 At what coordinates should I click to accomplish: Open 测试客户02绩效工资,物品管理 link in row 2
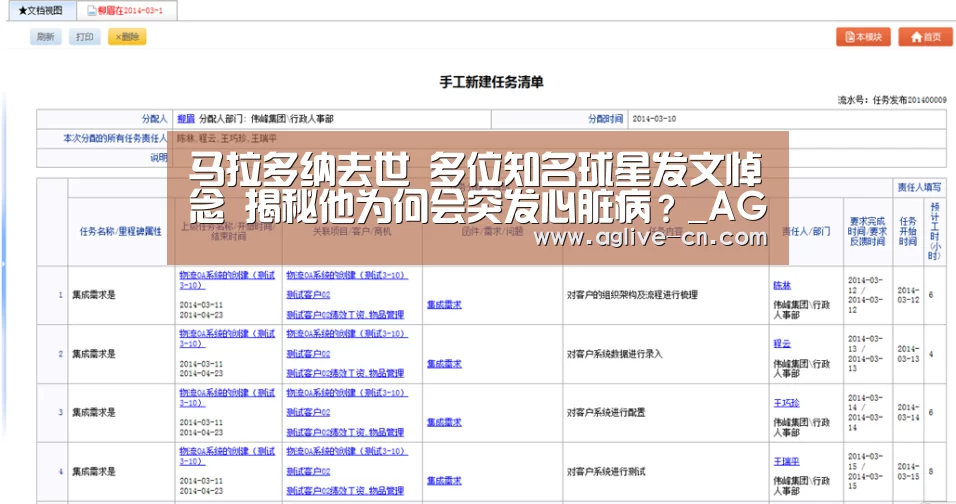point(345,373)
